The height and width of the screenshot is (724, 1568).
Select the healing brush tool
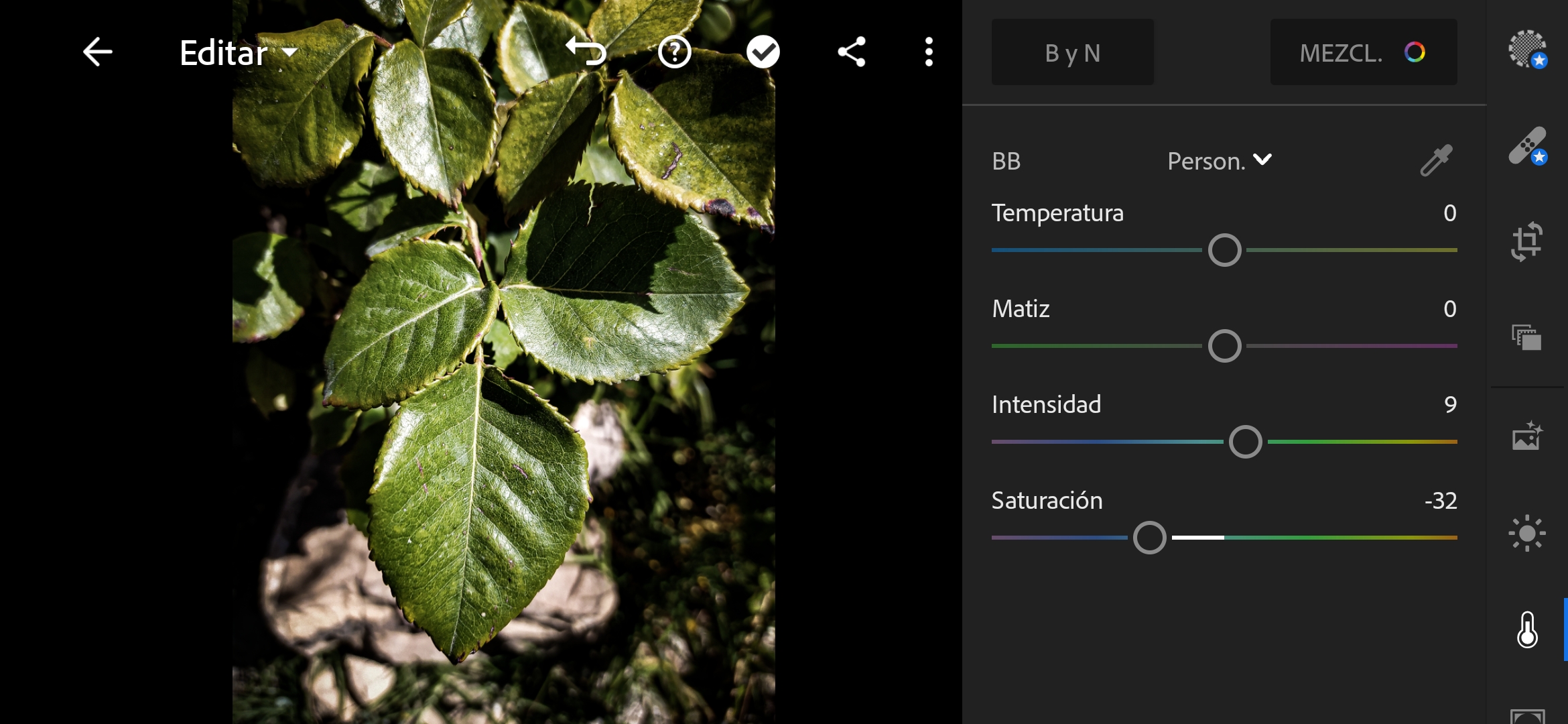[x=1527, y=145]
